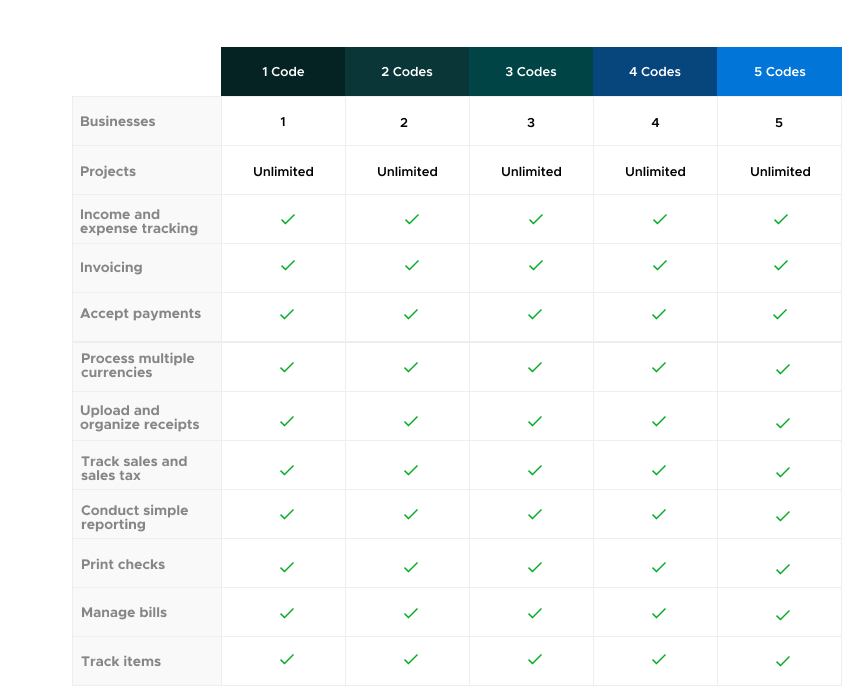Click the Businesses row label
Viewport: 859px width, 700px height.
point(118,122)
